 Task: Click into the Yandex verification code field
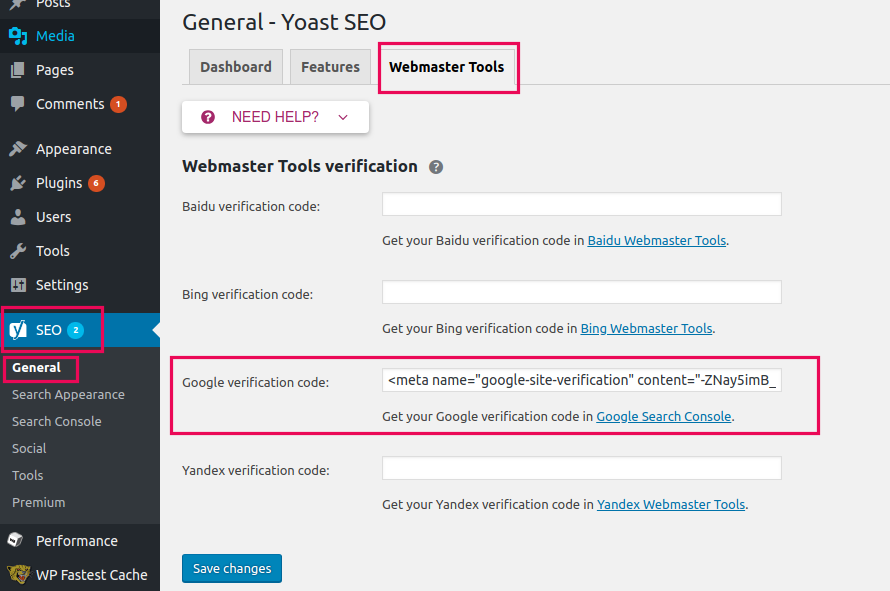point(581,469)
